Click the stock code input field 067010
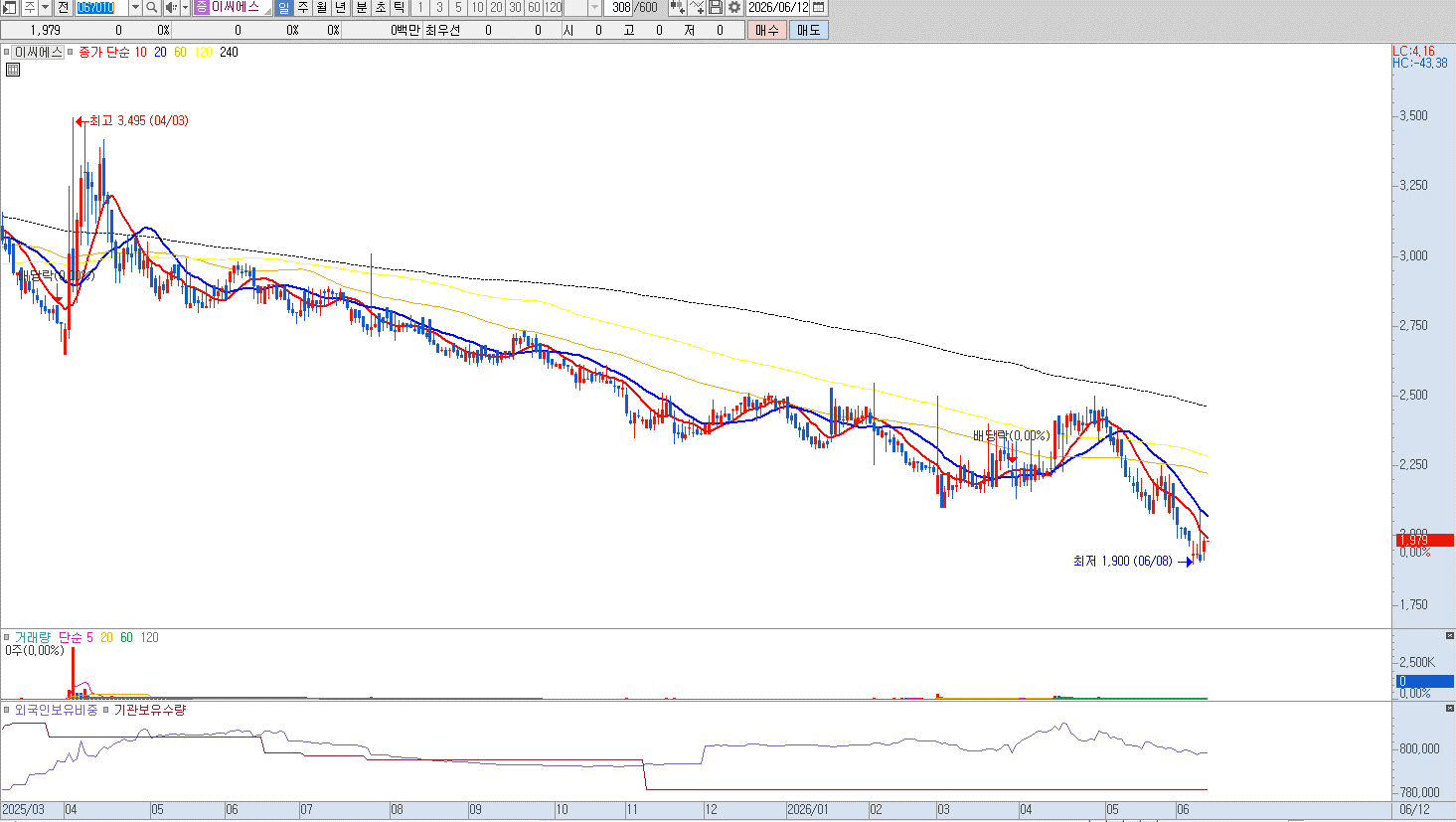1456x822 pixels. [101, 7]
